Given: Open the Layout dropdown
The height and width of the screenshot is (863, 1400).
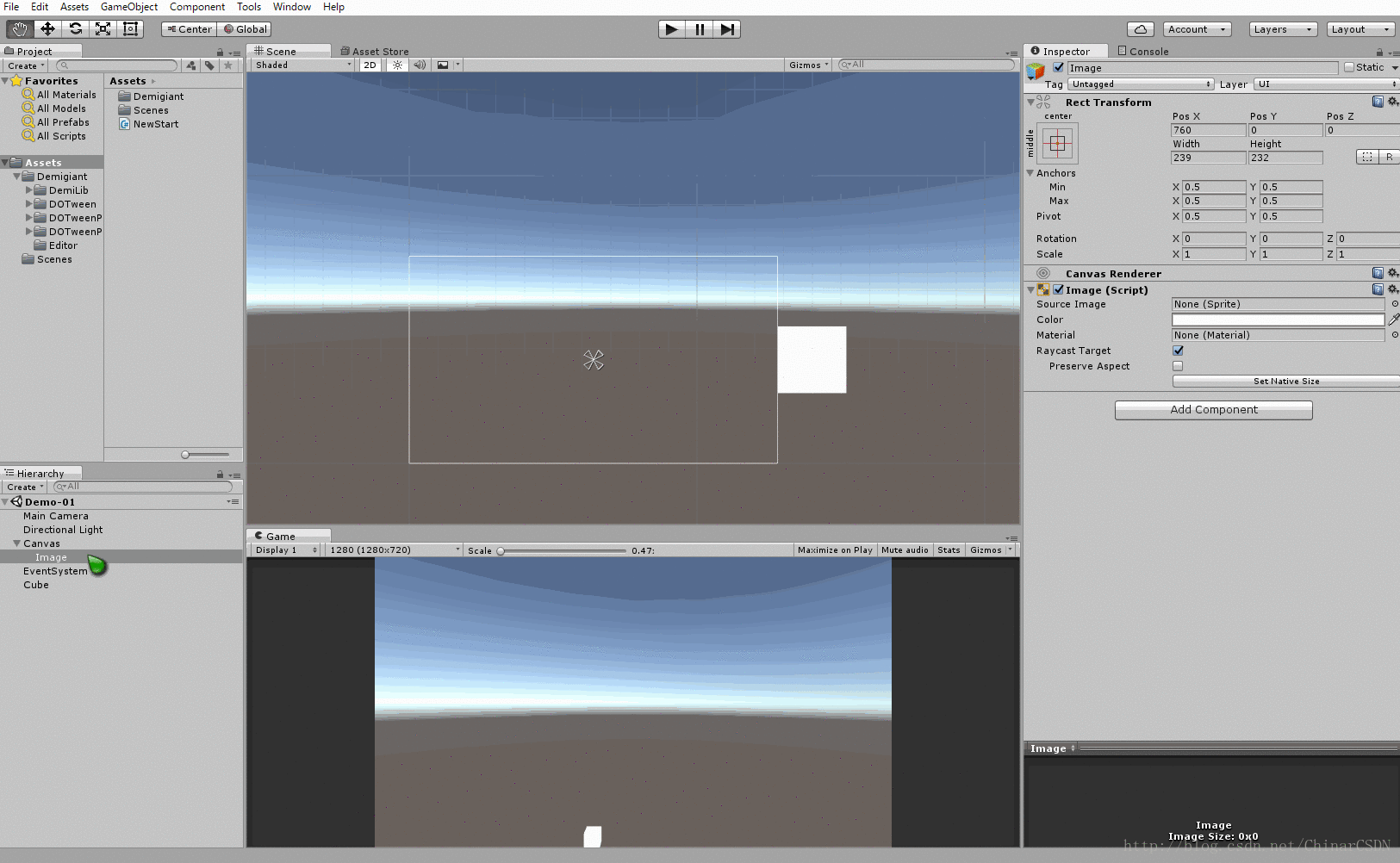Looking at the screenshot, I should tap(1361, 29).
